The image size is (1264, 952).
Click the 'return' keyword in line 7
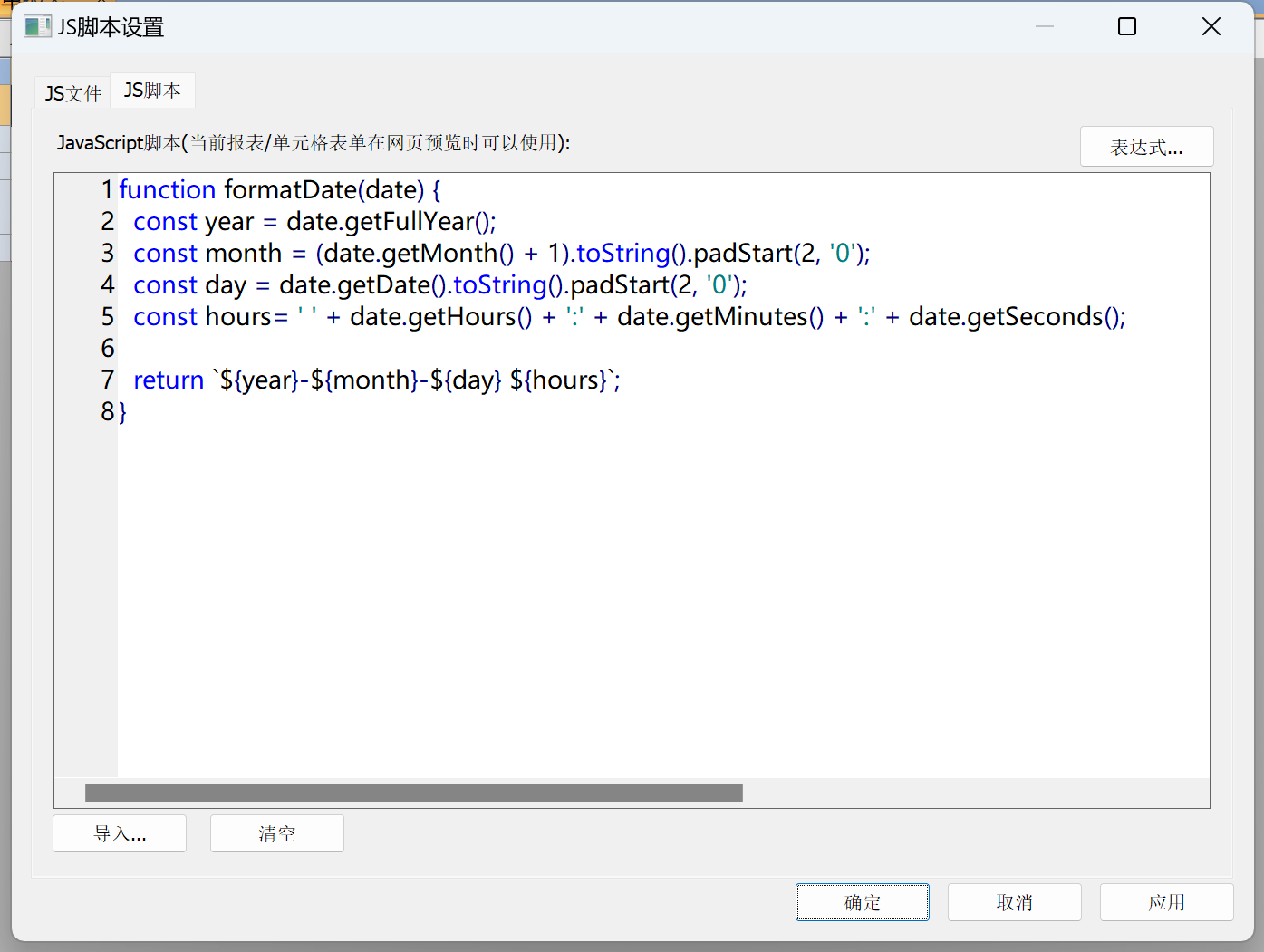(x=169, y=380)
